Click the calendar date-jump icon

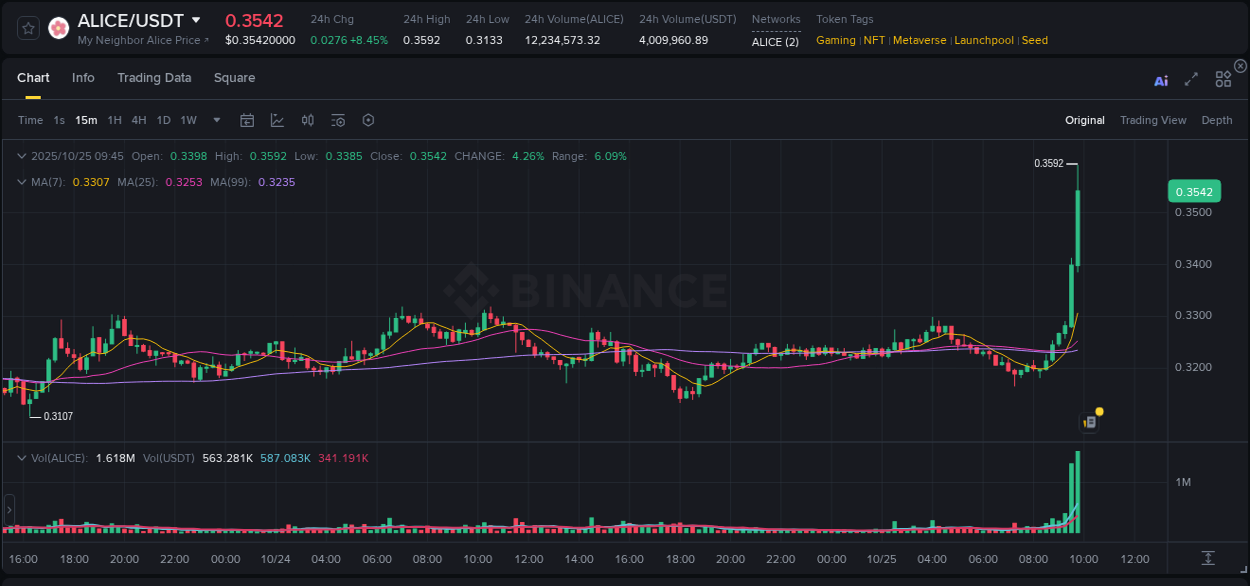click(247, 120)
